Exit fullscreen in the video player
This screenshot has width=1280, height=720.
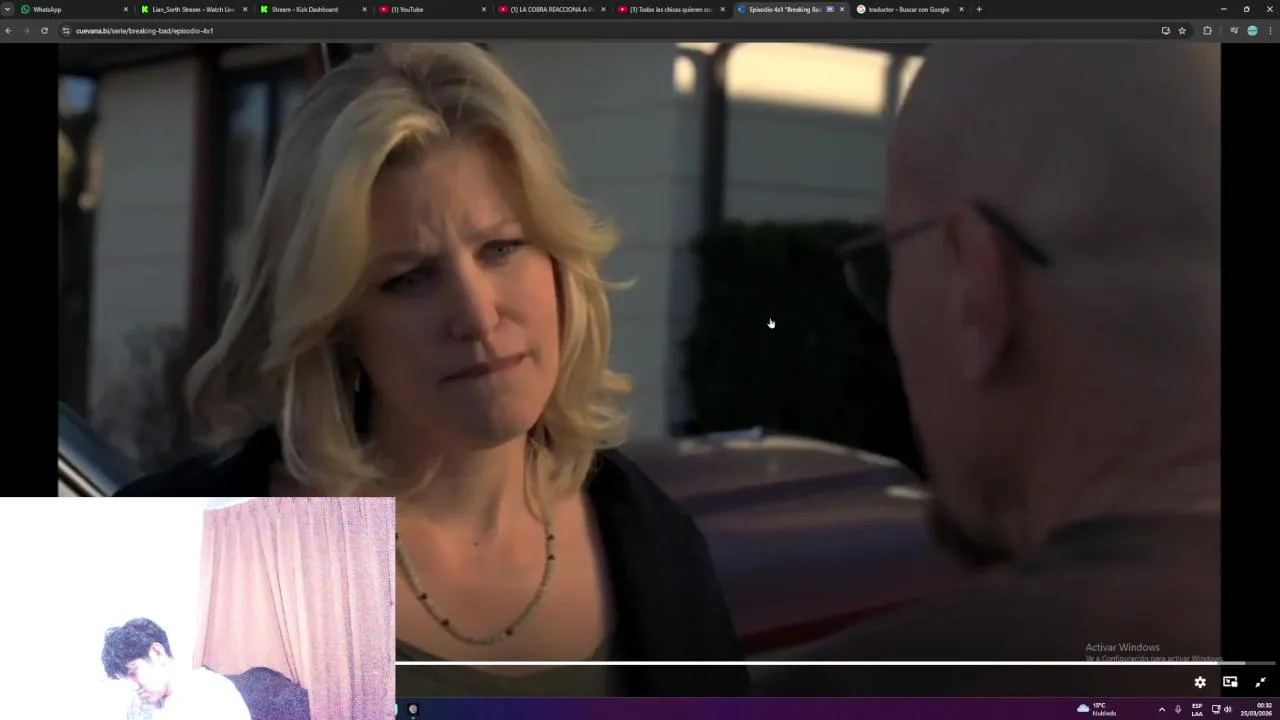(x=1260, y=682)
